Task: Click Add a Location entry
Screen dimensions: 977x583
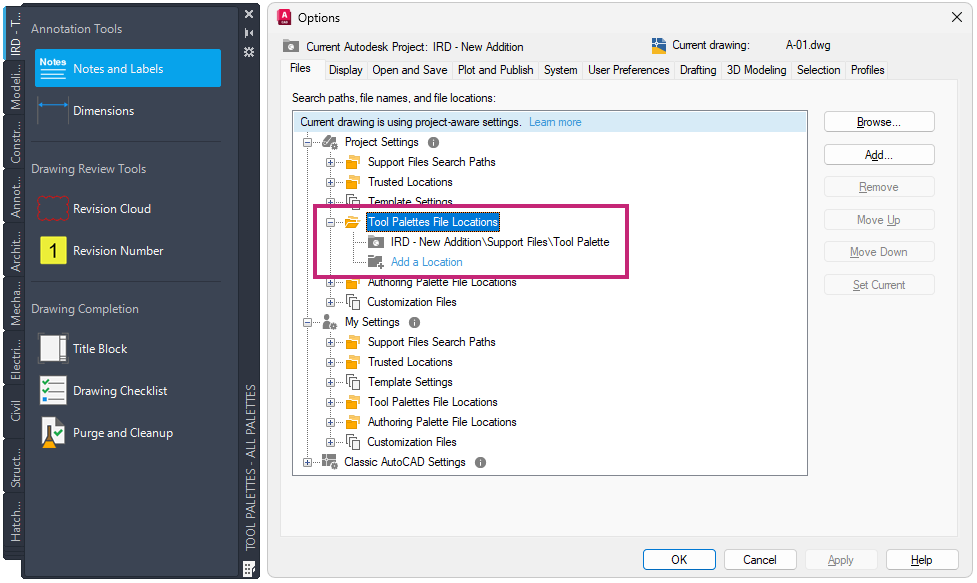Action: pos(426,262)
